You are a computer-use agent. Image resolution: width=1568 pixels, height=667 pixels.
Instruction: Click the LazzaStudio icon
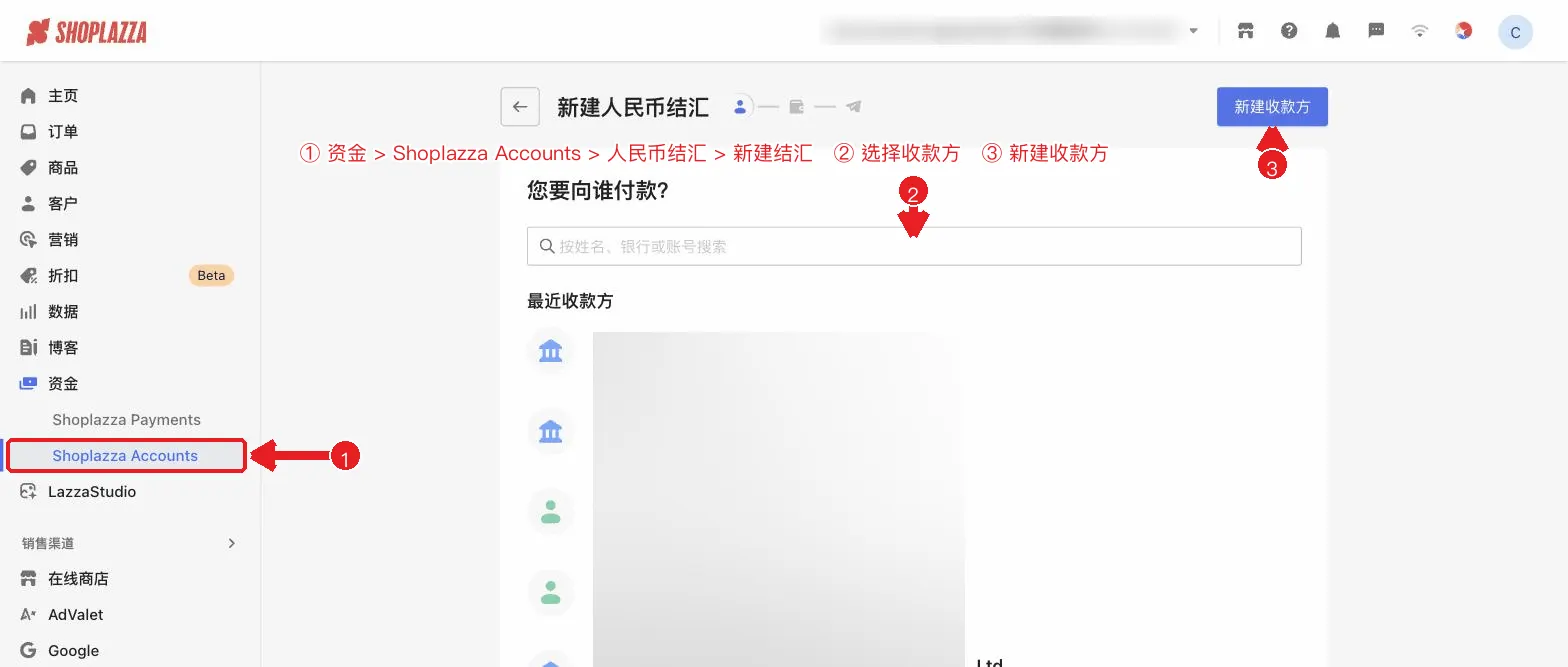28,492
